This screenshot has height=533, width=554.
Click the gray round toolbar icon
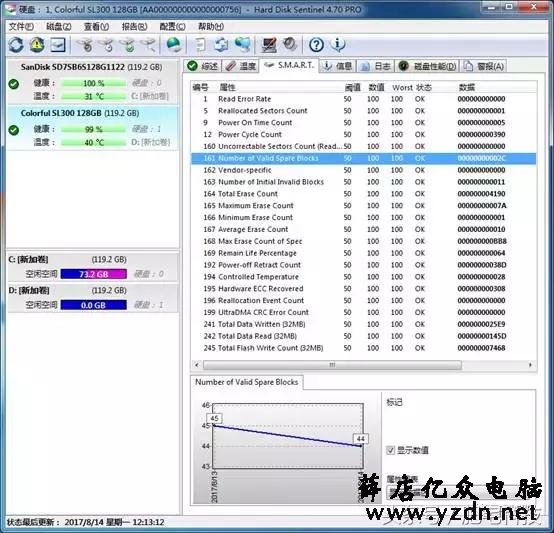(290, 44)
